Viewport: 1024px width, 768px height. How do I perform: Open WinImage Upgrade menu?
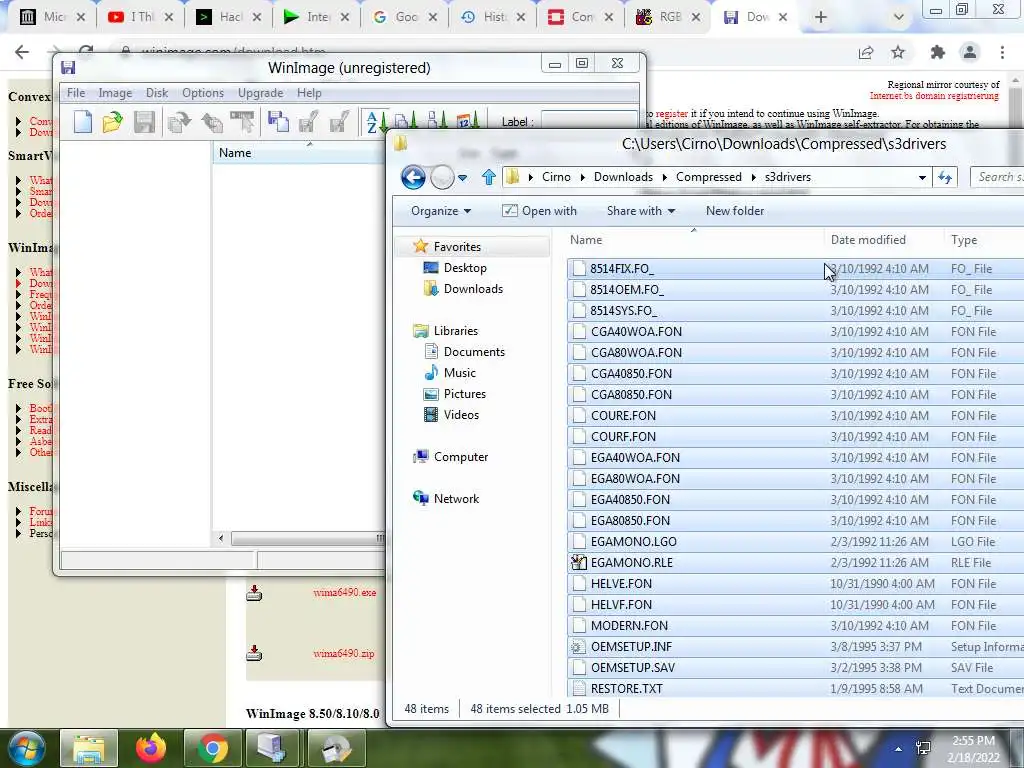[x=260, y=93]
